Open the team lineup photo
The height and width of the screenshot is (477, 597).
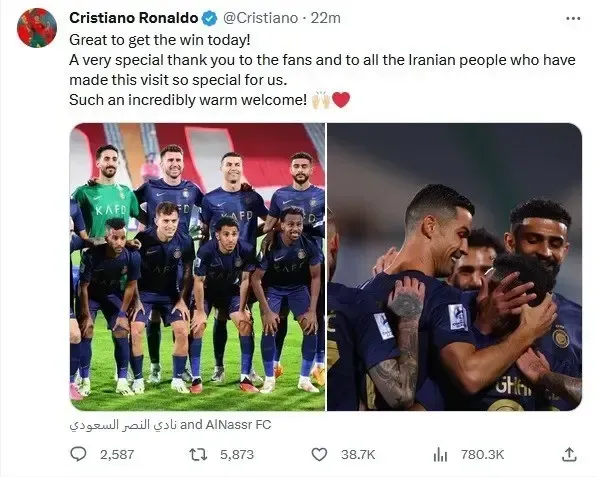pyautogui.click(x=198, y=267)
